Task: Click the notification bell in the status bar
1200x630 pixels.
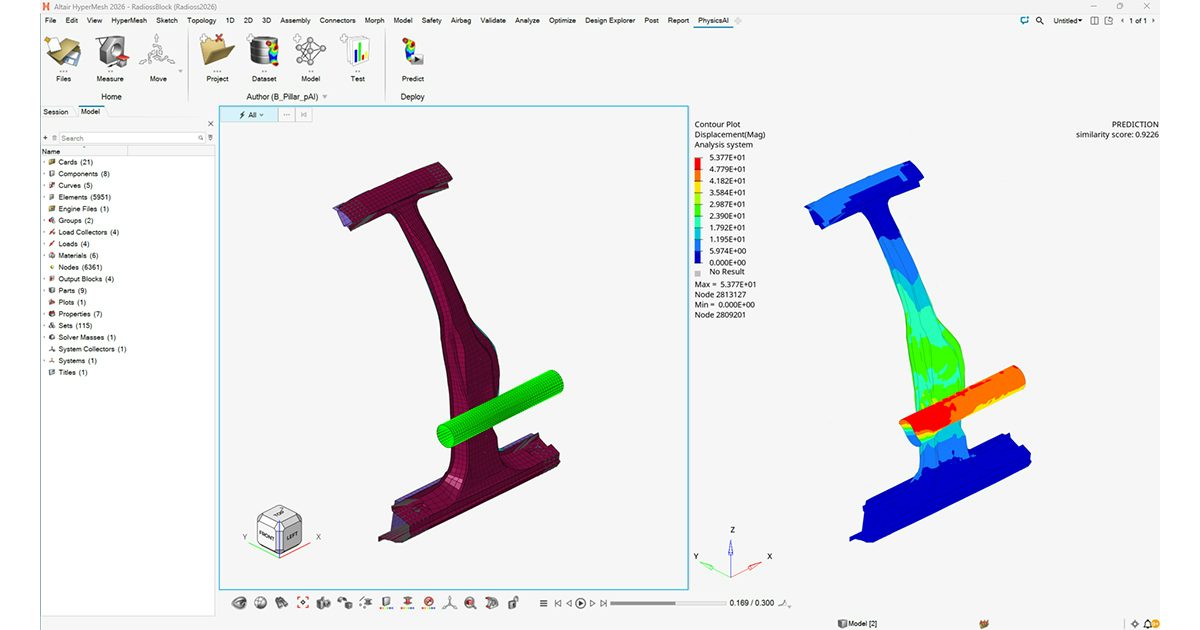Action: (x=1149, y=624)
